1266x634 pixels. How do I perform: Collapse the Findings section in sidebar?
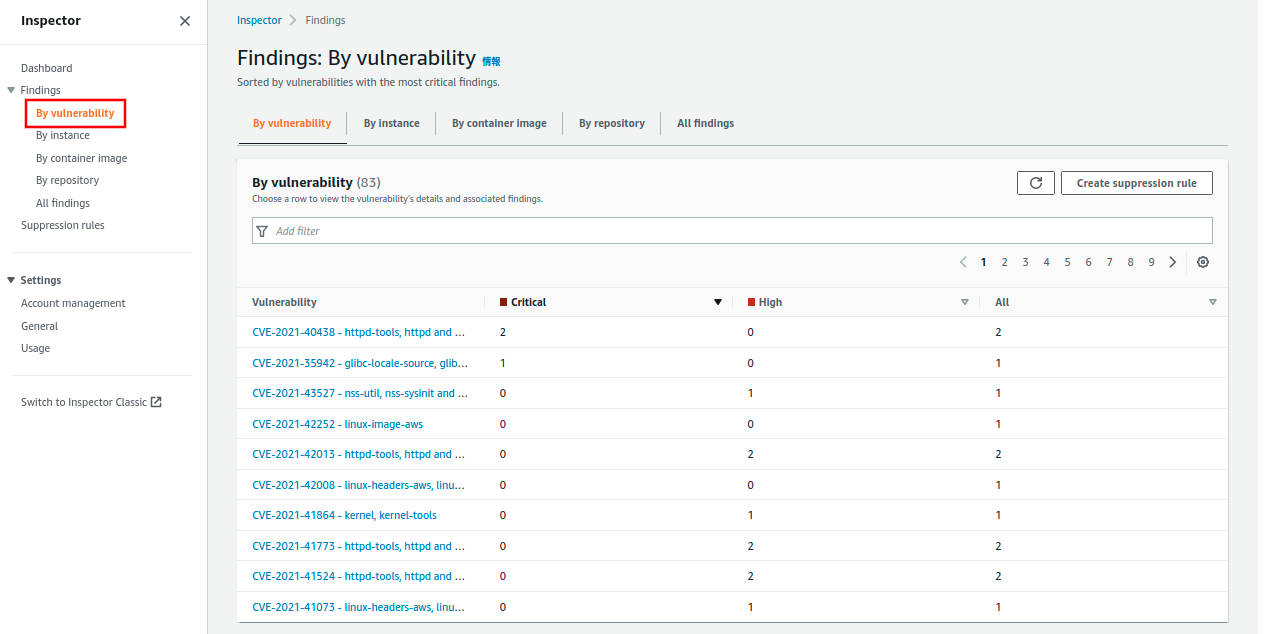tap(11, 90)
